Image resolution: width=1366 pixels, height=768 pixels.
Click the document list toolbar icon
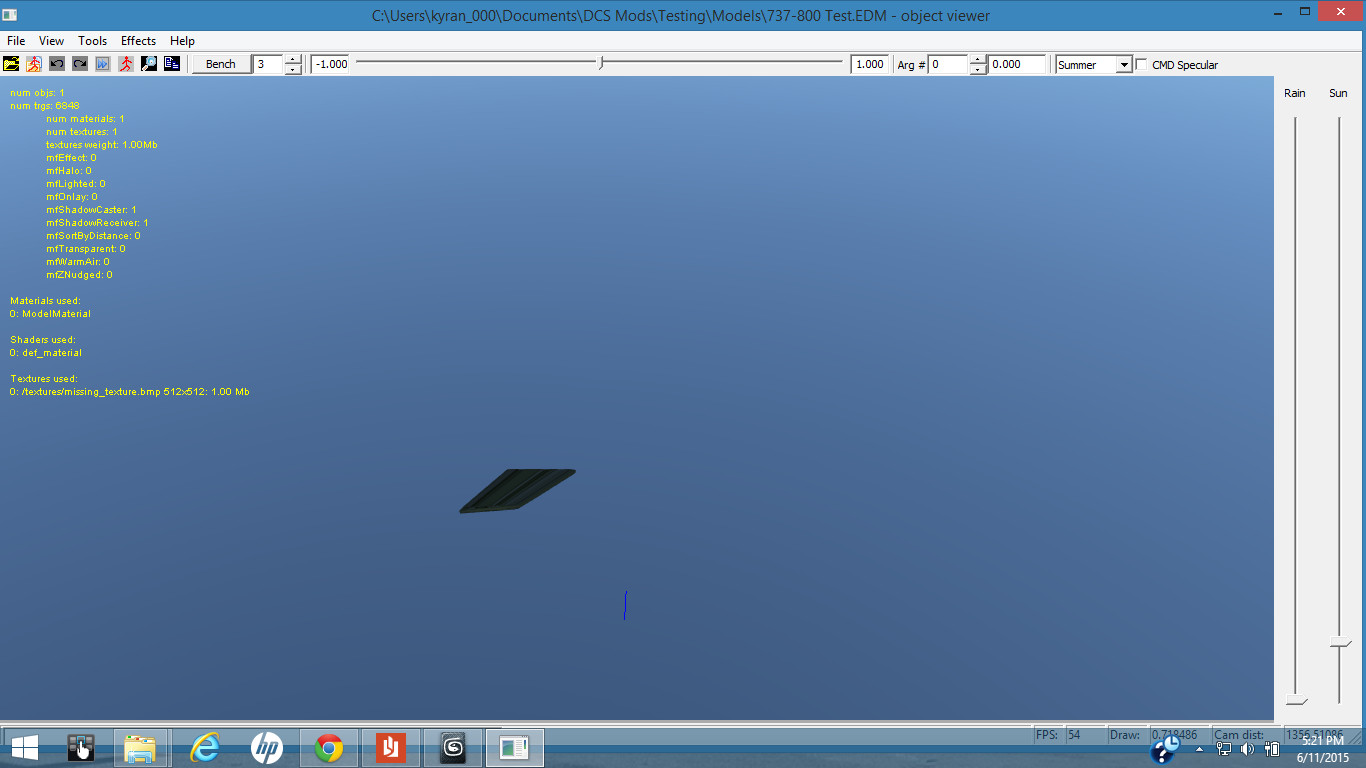172,64
